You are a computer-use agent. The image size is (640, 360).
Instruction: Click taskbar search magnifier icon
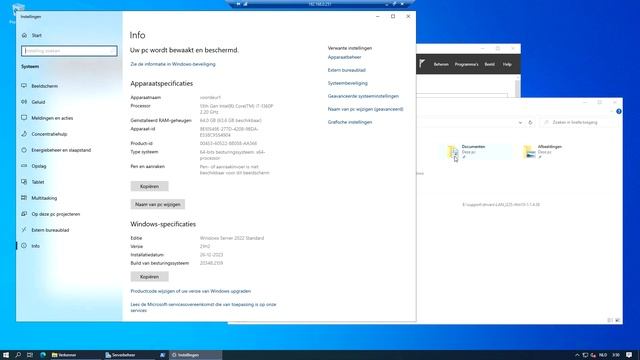click(x=18, y=355)
